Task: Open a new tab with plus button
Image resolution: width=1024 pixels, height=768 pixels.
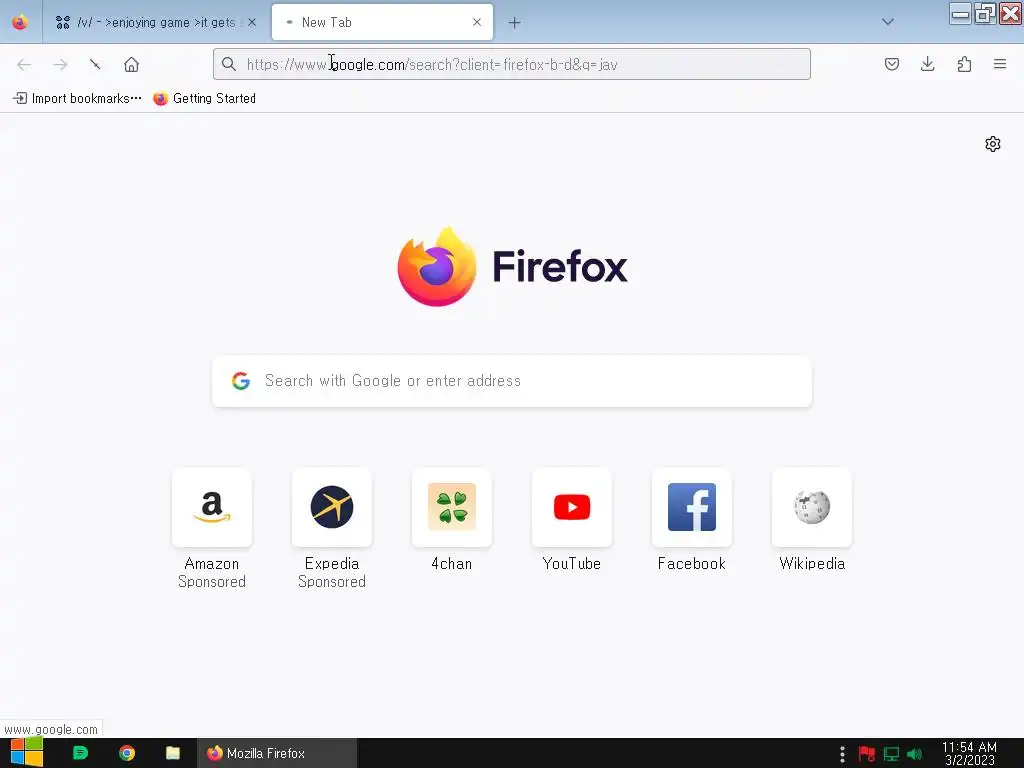Action: 515,23
